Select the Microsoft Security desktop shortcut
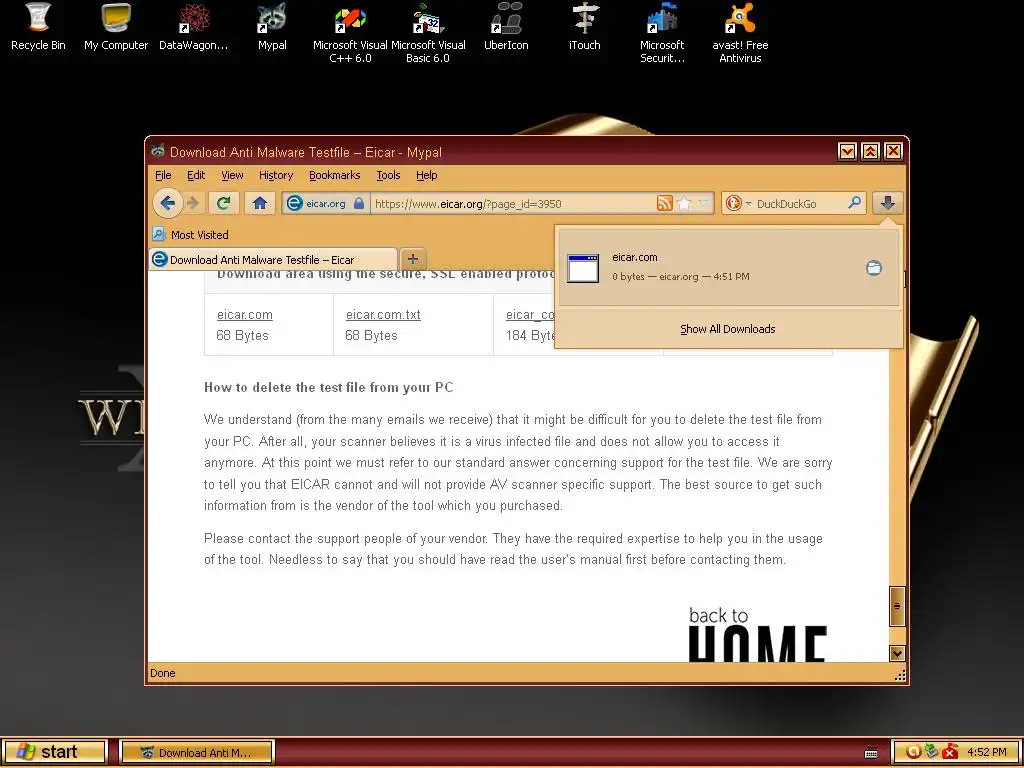The width and height of the screenshot is (1024, 768). (662, 33)
